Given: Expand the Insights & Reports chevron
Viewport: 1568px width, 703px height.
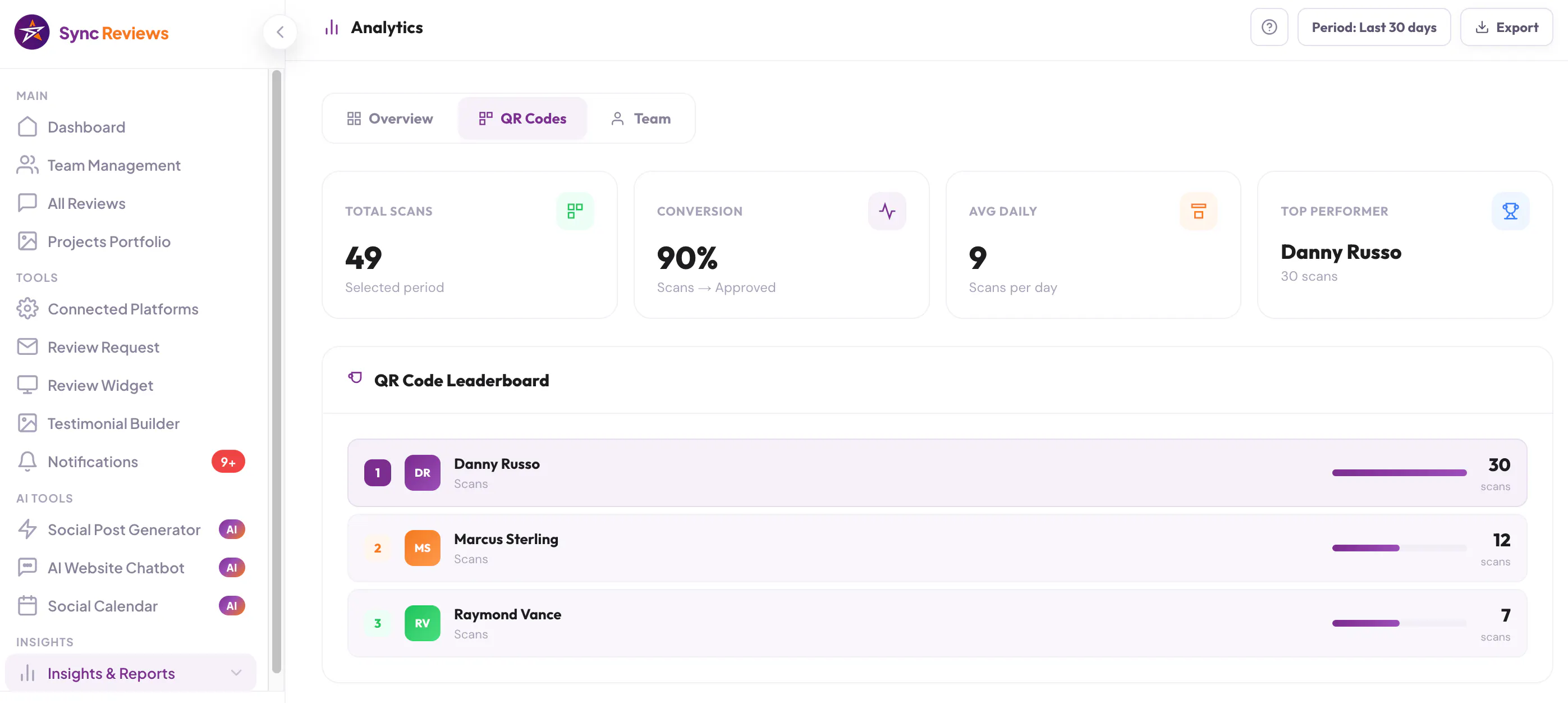Looking at the screenshot, I should pyautogui.click(x=236, y=673).
